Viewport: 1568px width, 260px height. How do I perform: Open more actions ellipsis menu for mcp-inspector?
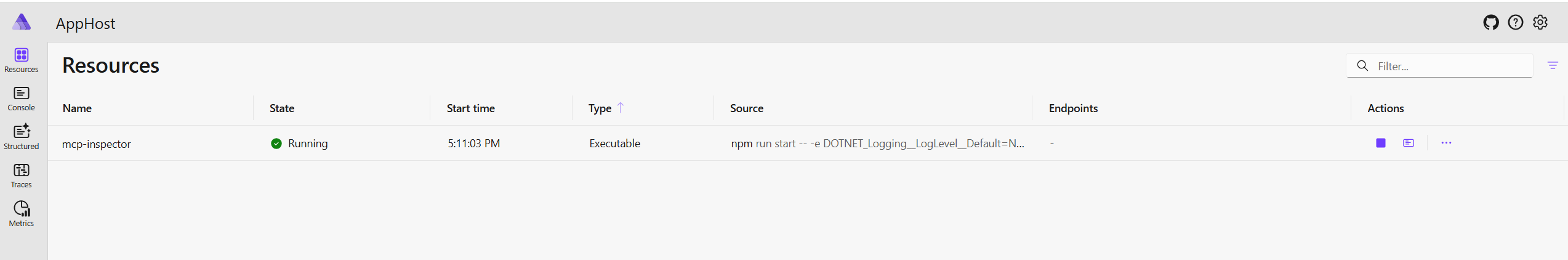pos(1445,143)
